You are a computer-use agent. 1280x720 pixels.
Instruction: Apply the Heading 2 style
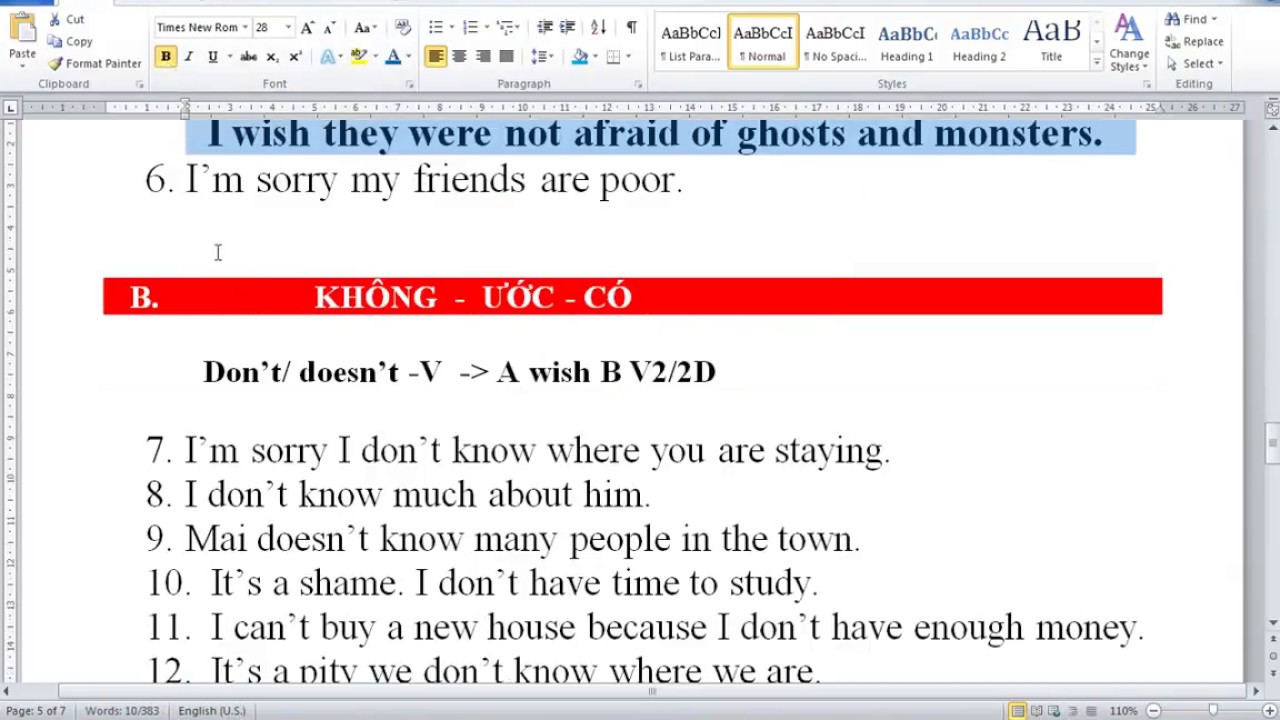pos(979,41)
